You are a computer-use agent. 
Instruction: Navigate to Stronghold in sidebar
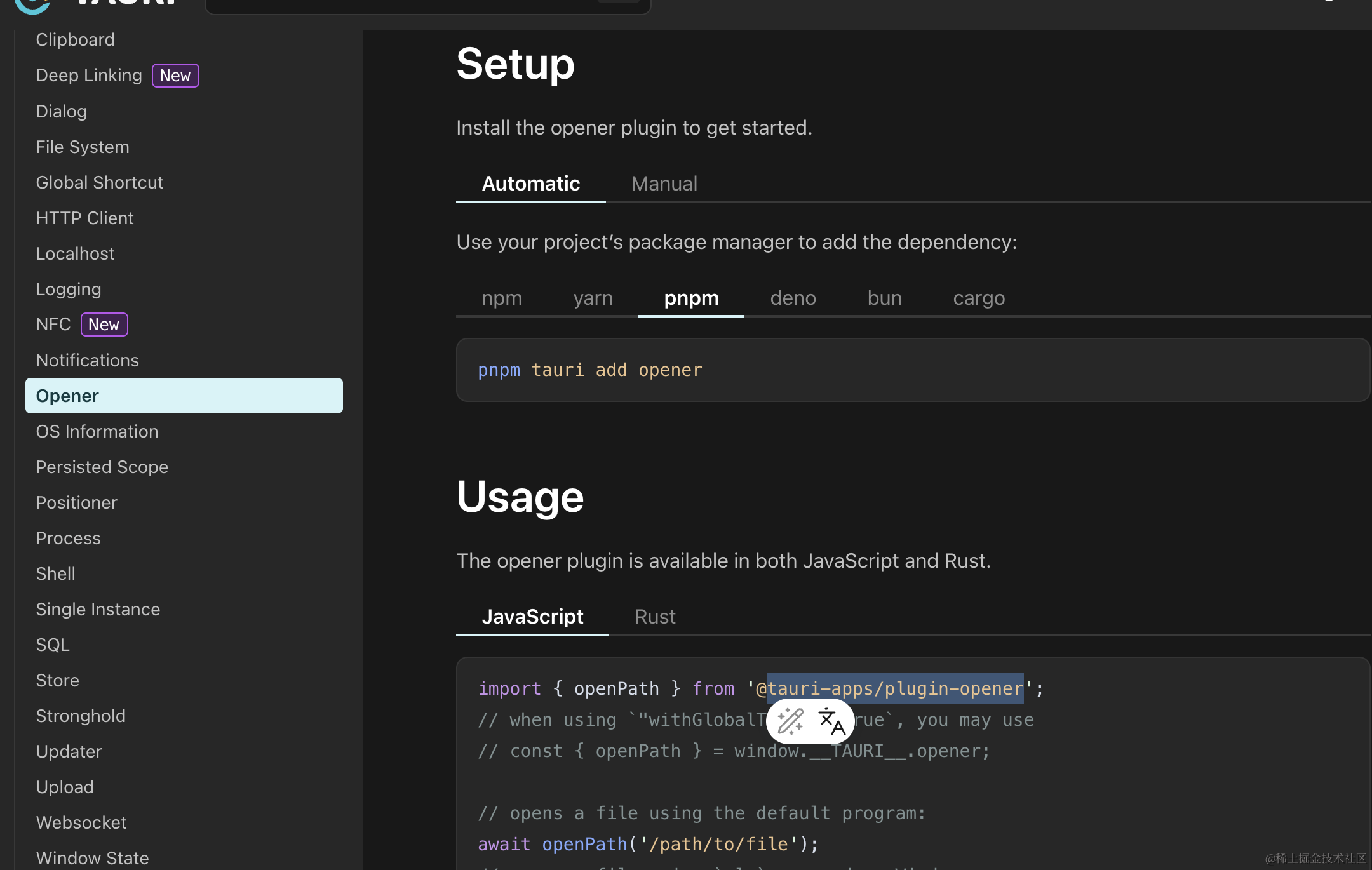pos(81,716)
